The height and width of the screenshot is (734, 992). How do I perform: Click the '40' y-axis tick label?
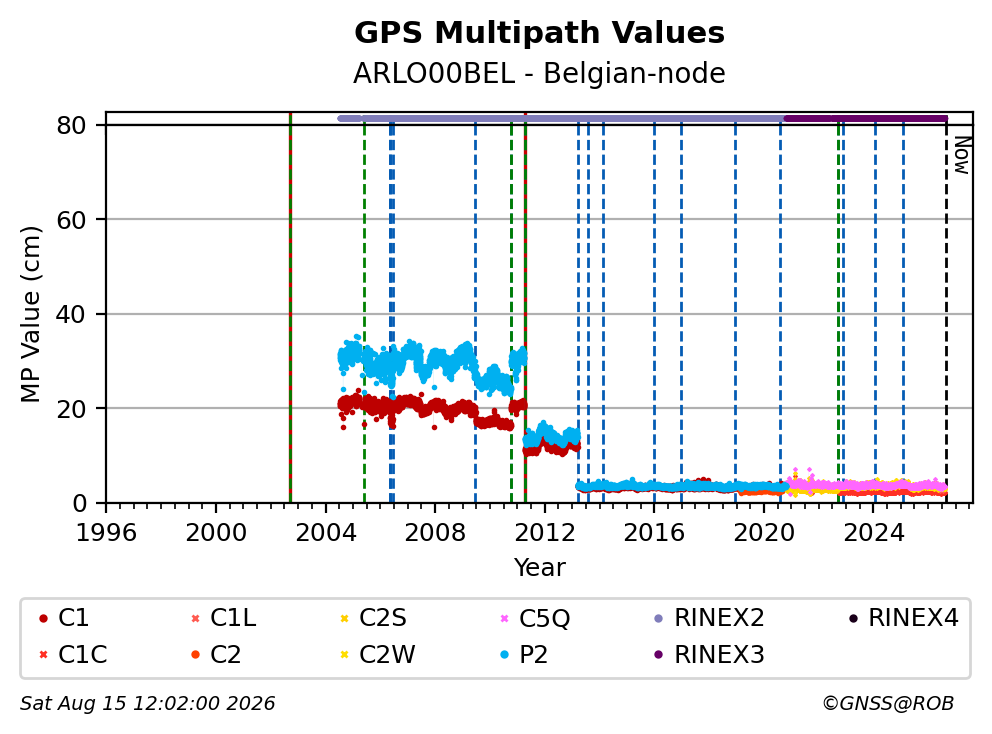tap(71, 314)
